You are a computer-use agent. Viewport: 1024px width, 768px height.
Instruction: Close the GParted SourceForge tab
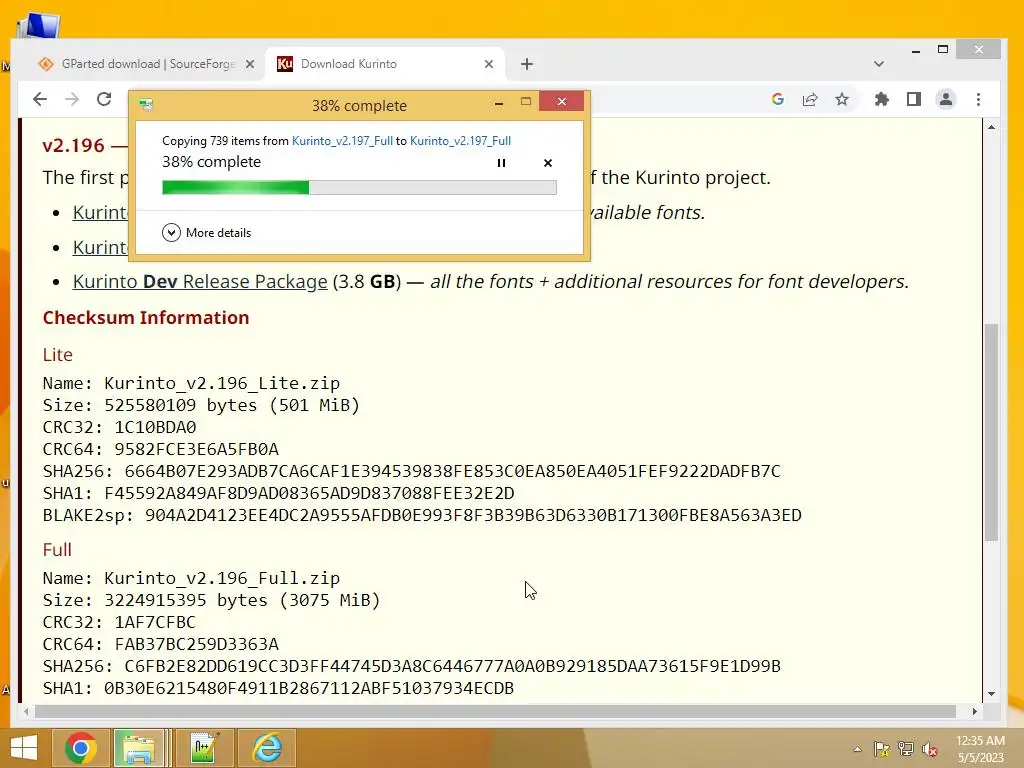[x=250, y=64]
